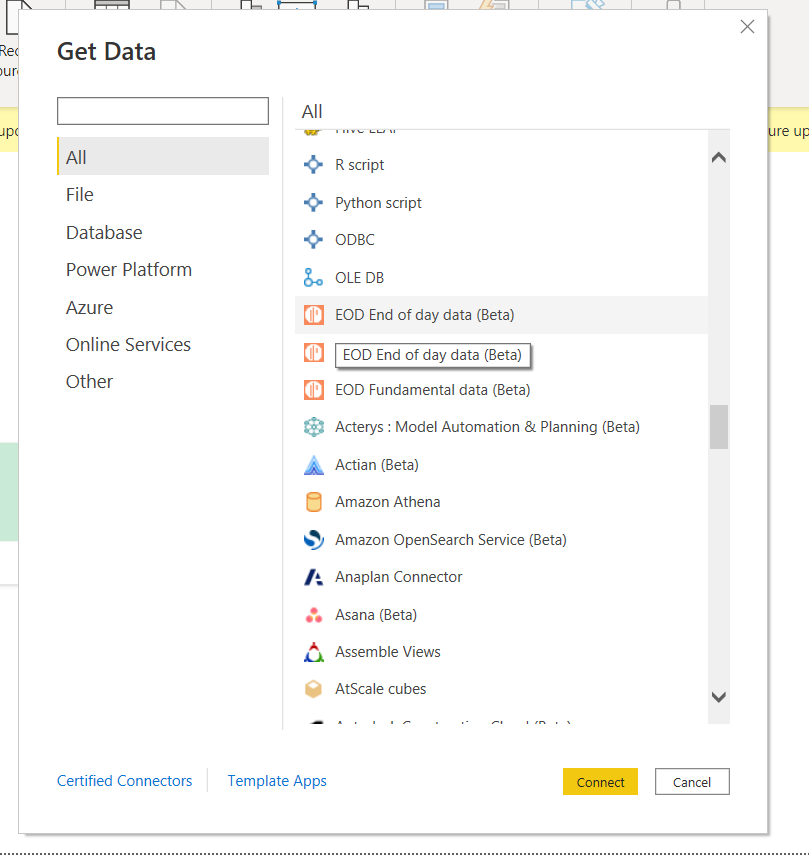809x863 pixels.
Task: Select Python script from the list
Action: [x=501, y=203]
